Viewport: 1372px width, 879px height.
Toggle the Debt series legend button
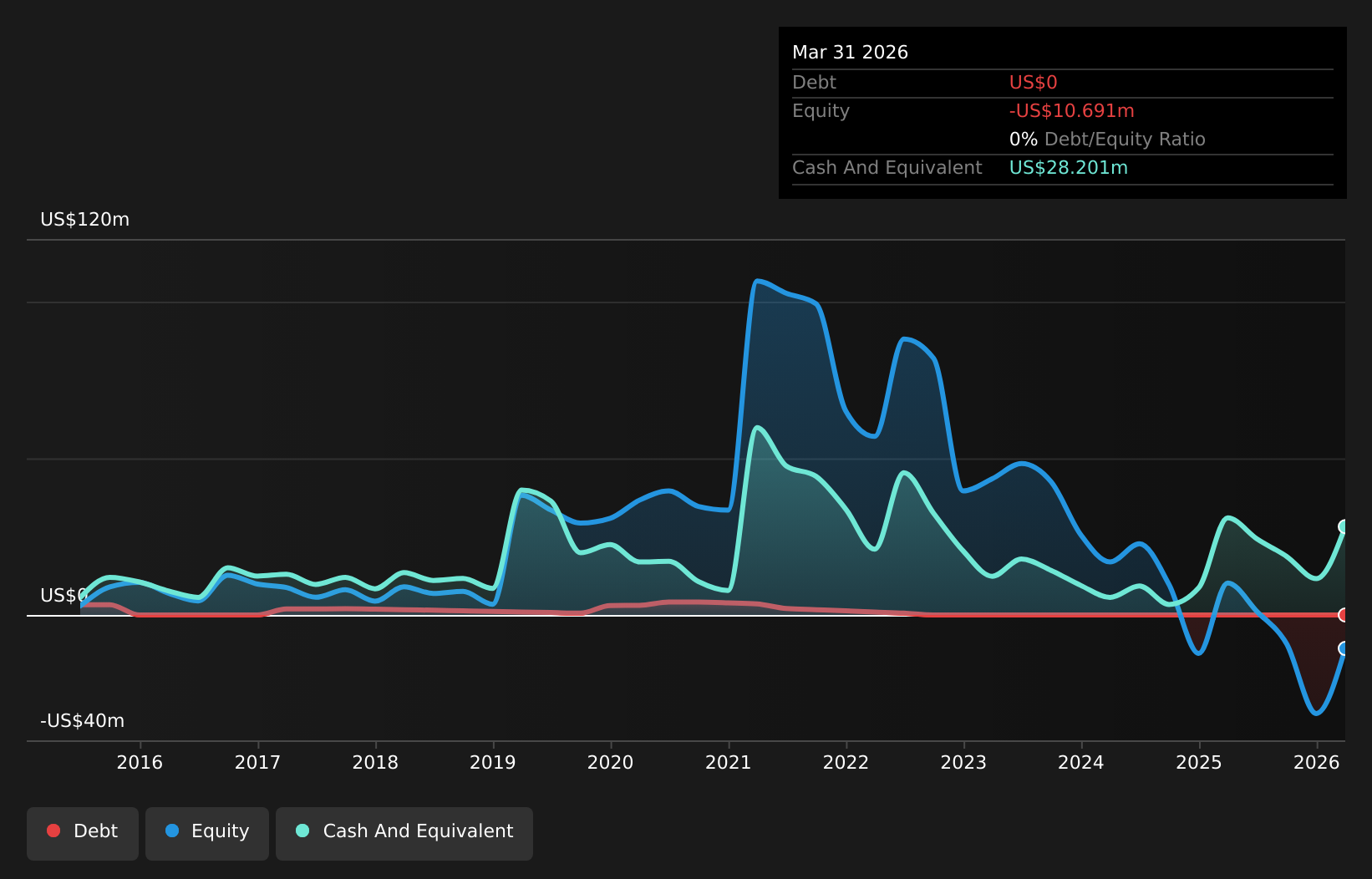(x=83, y=833)
